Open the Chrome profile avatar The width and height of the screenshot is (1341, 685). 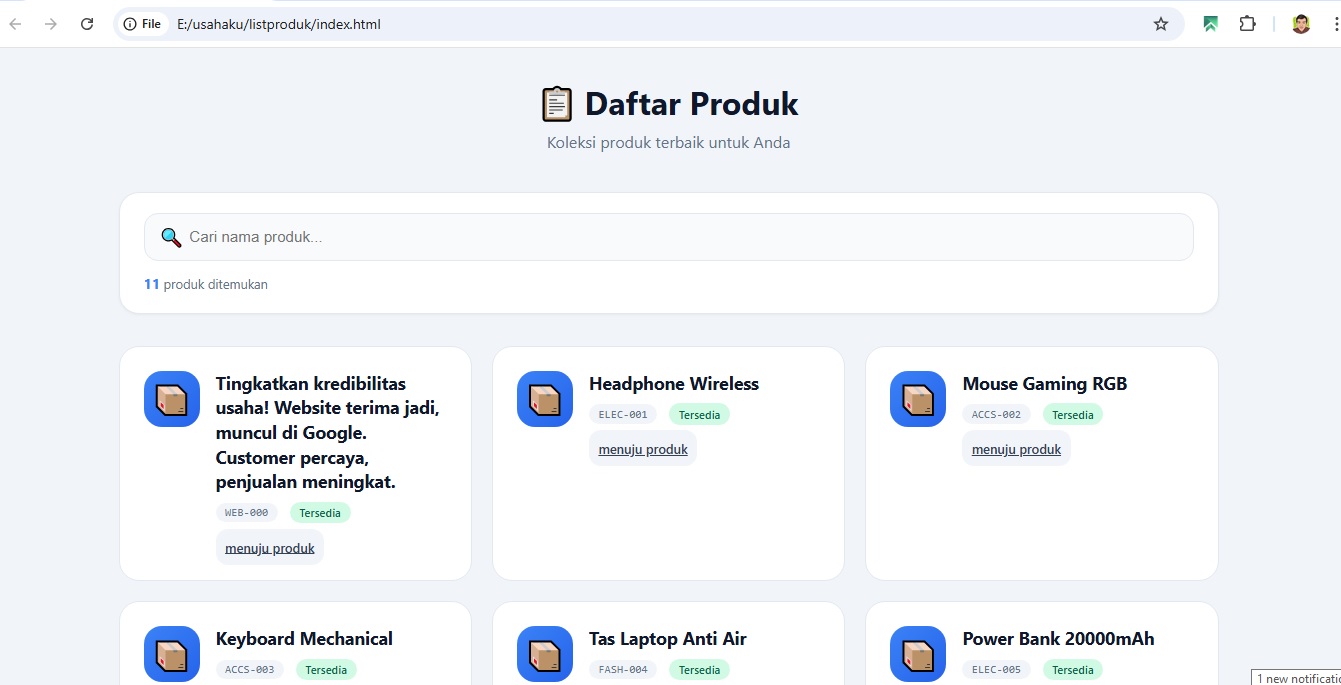[x=1301, y=24]
